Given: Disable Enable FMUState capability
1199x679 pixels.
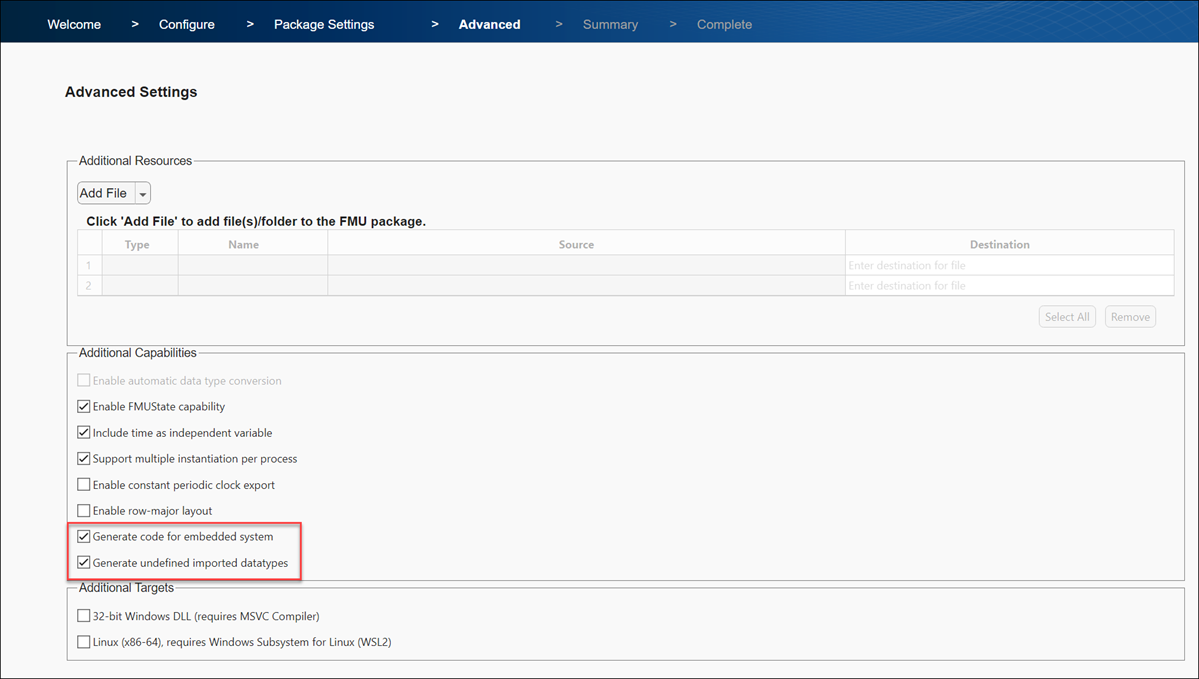Looking at the screenshot, I should click(x=84, y=406).
